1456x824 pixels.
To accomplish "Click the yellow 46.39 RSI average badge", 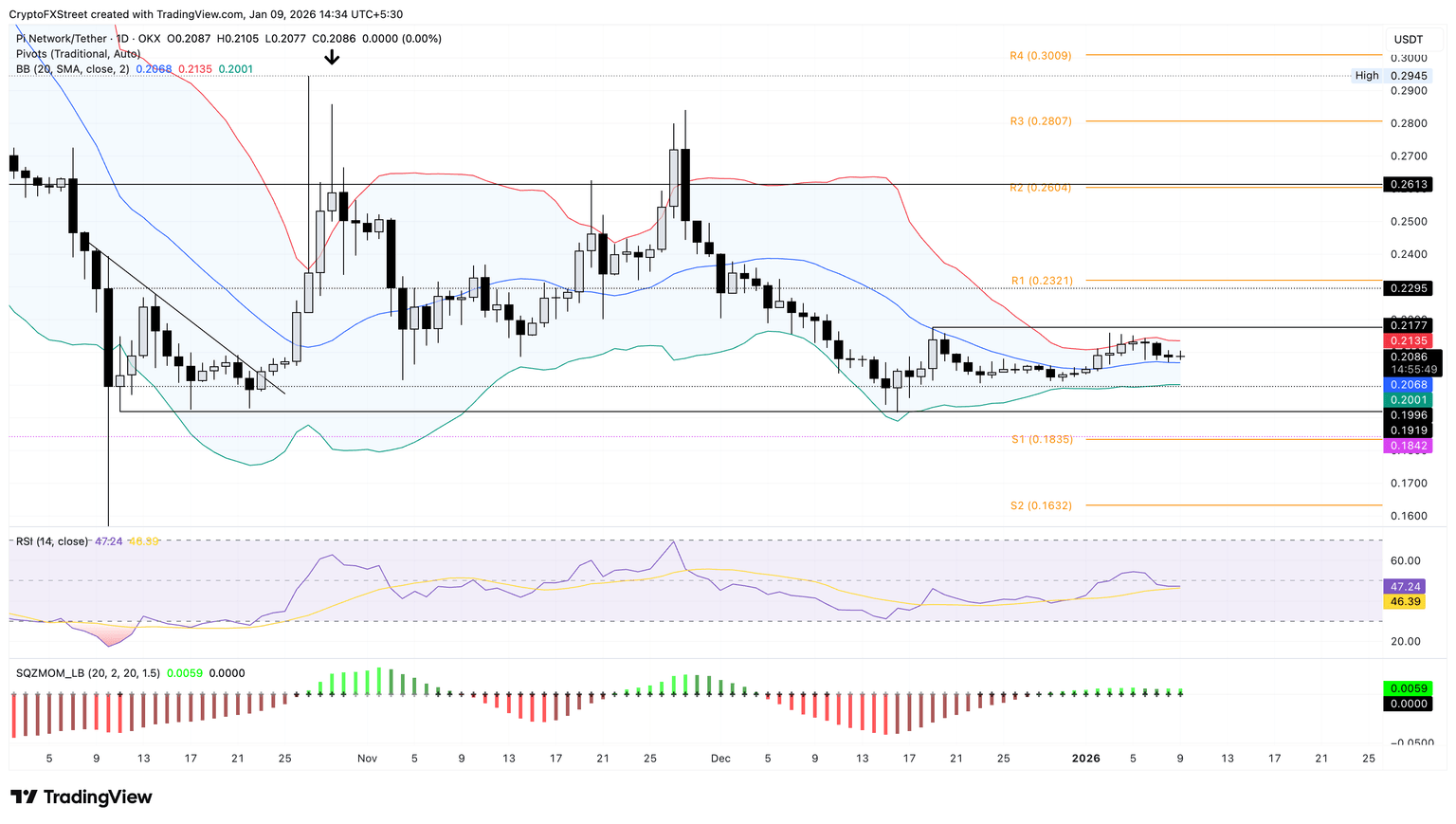I will point(1409,602).
